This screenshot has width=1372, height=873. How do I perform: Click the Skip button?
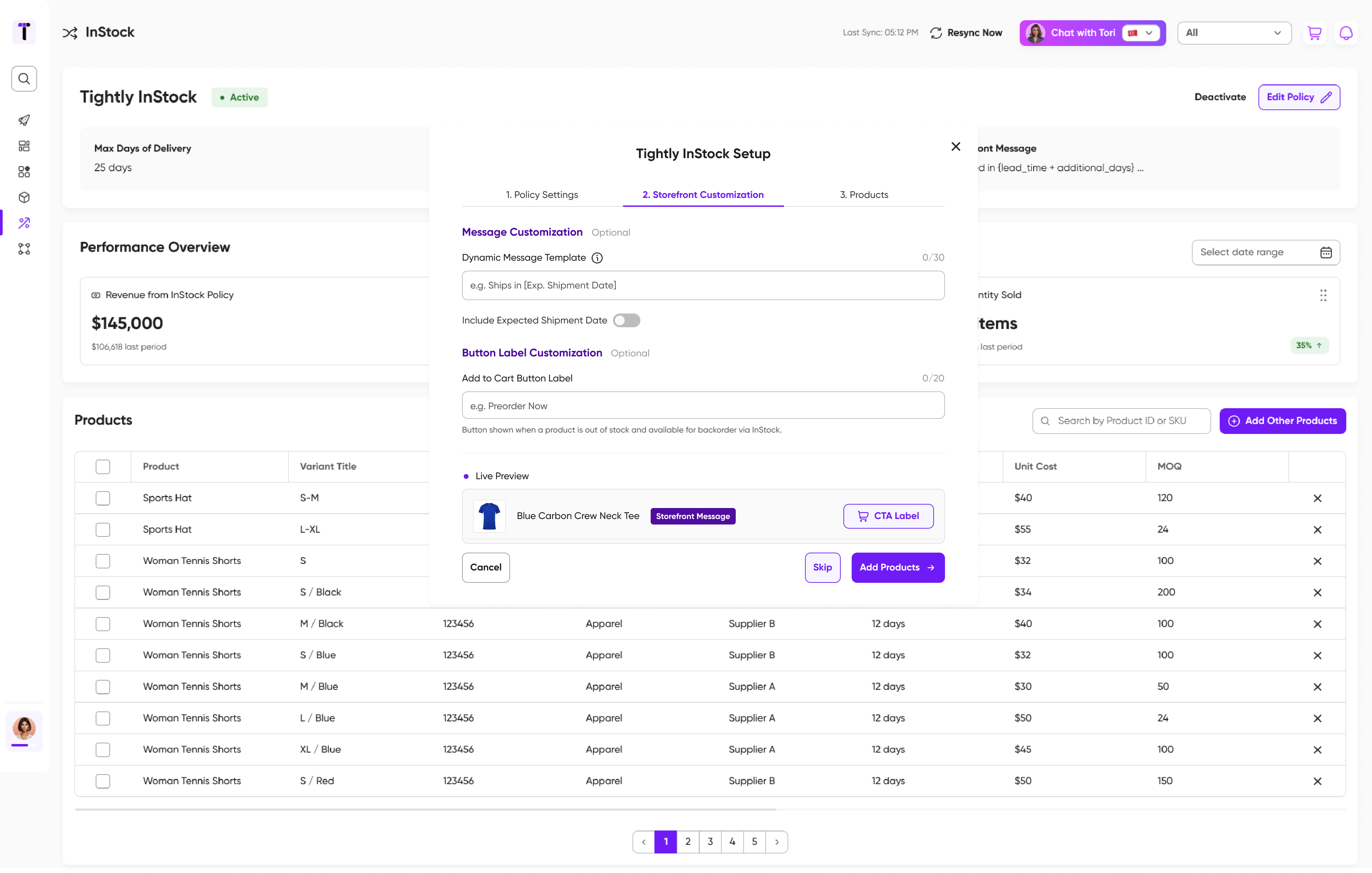tap(822, 568)
